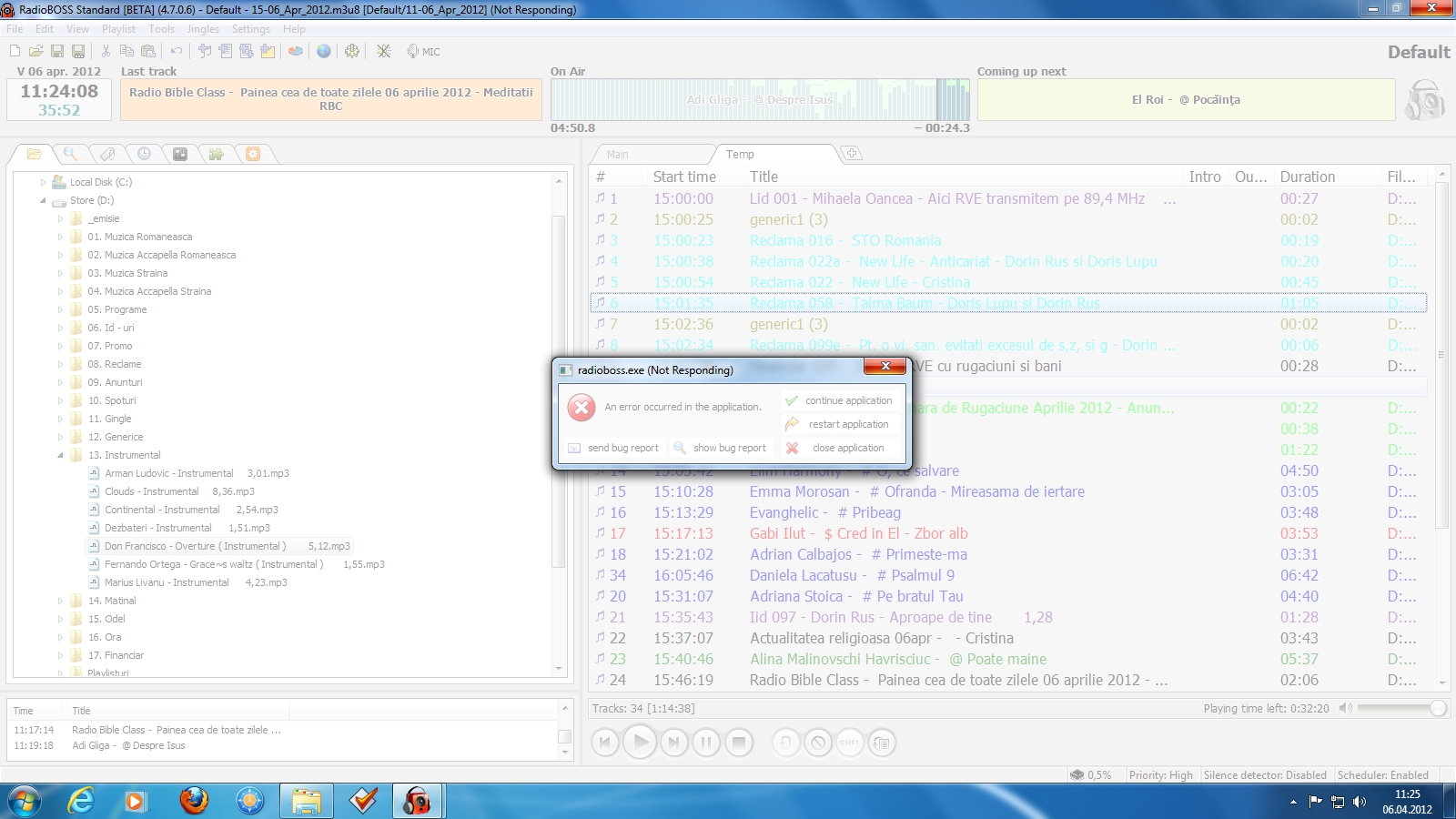The height and width of the screenshot is (819, 1456).
Task: Click show bug report button
Action: coord(721,448)
